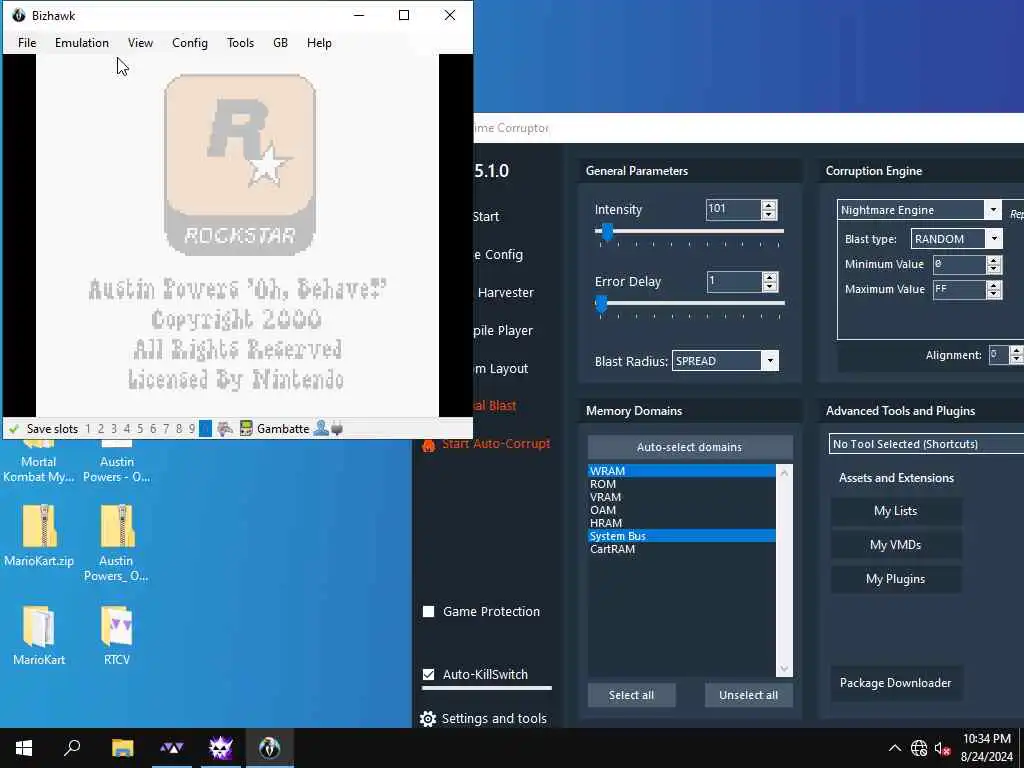This screenshot has width=1024, height=768.
Task: Click the Unselect all button
Action: point(748,696)
